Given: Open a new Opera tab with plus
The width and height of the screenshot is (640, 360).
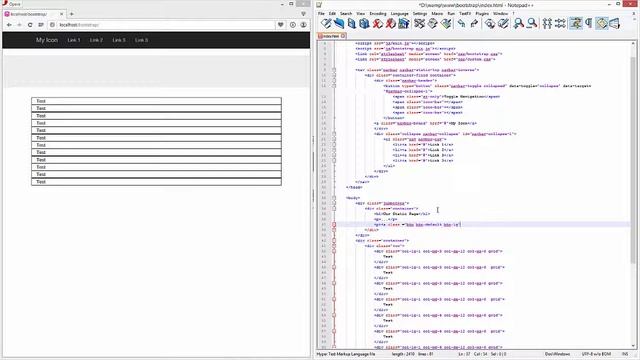Looking at the screenshot, I should (x=71, y=14).
